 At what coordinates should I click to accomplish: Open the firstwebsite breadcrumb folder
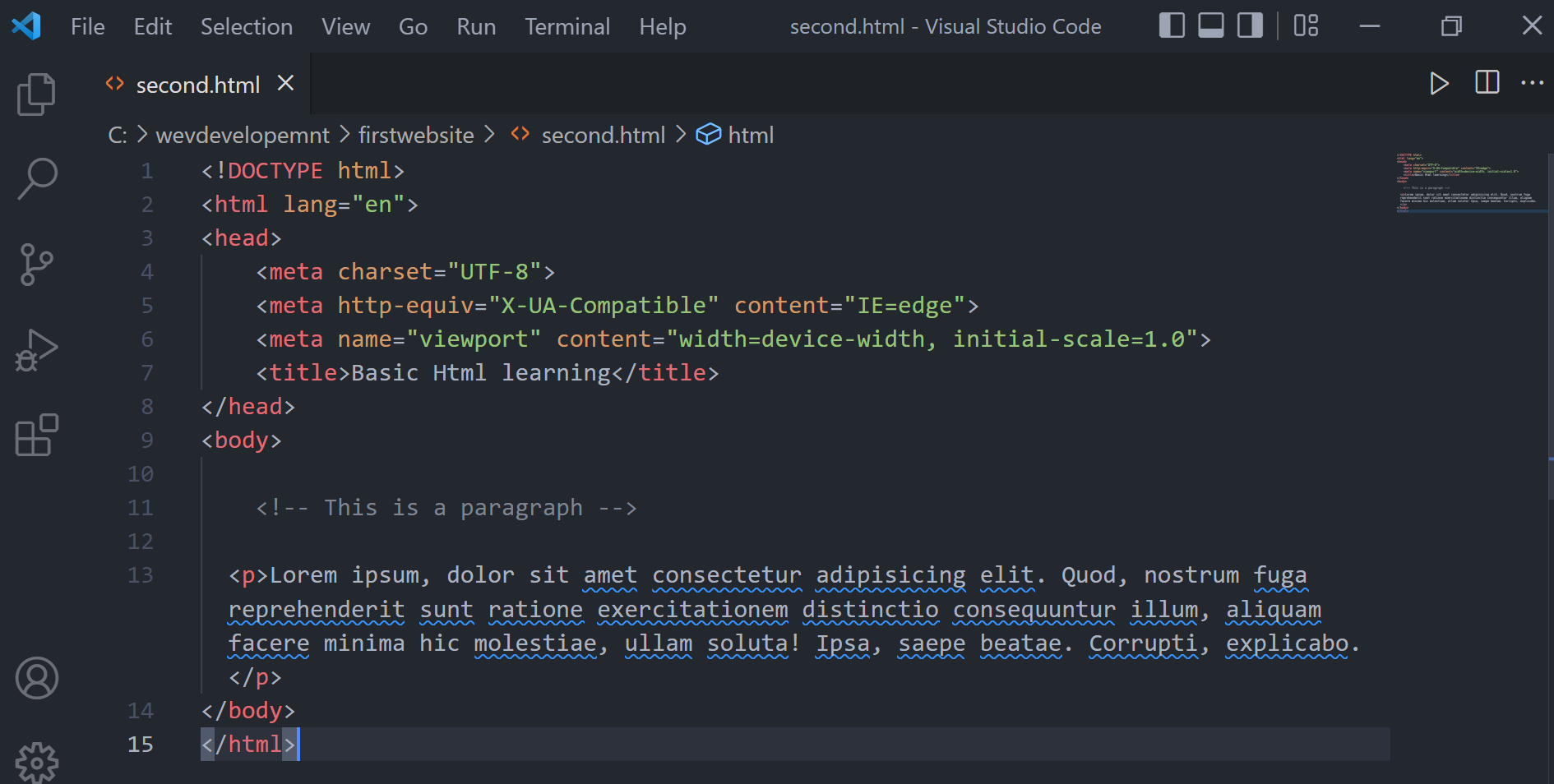pyautogui.click(x=416, y=135)
